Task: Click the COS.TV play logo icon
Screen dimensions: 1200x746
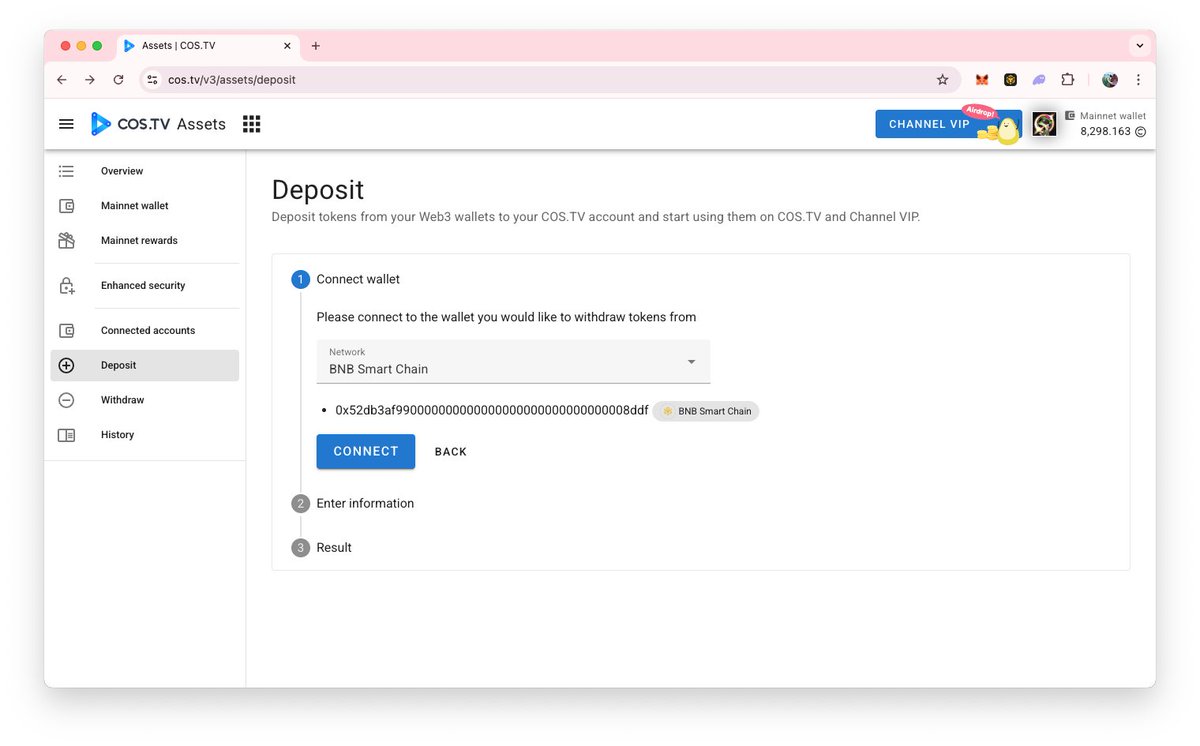Action: tap(100, 124)
